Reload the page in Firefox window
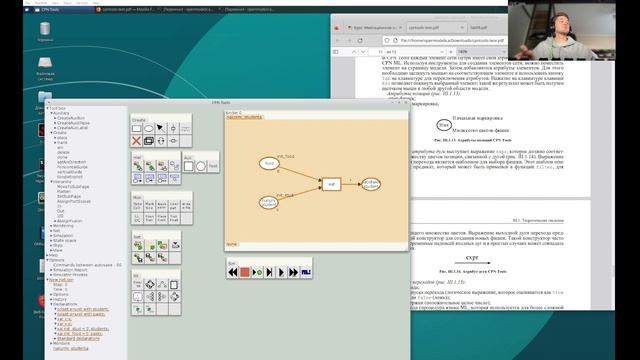Viewport: 640px width, 360px height. coord(360,40)
